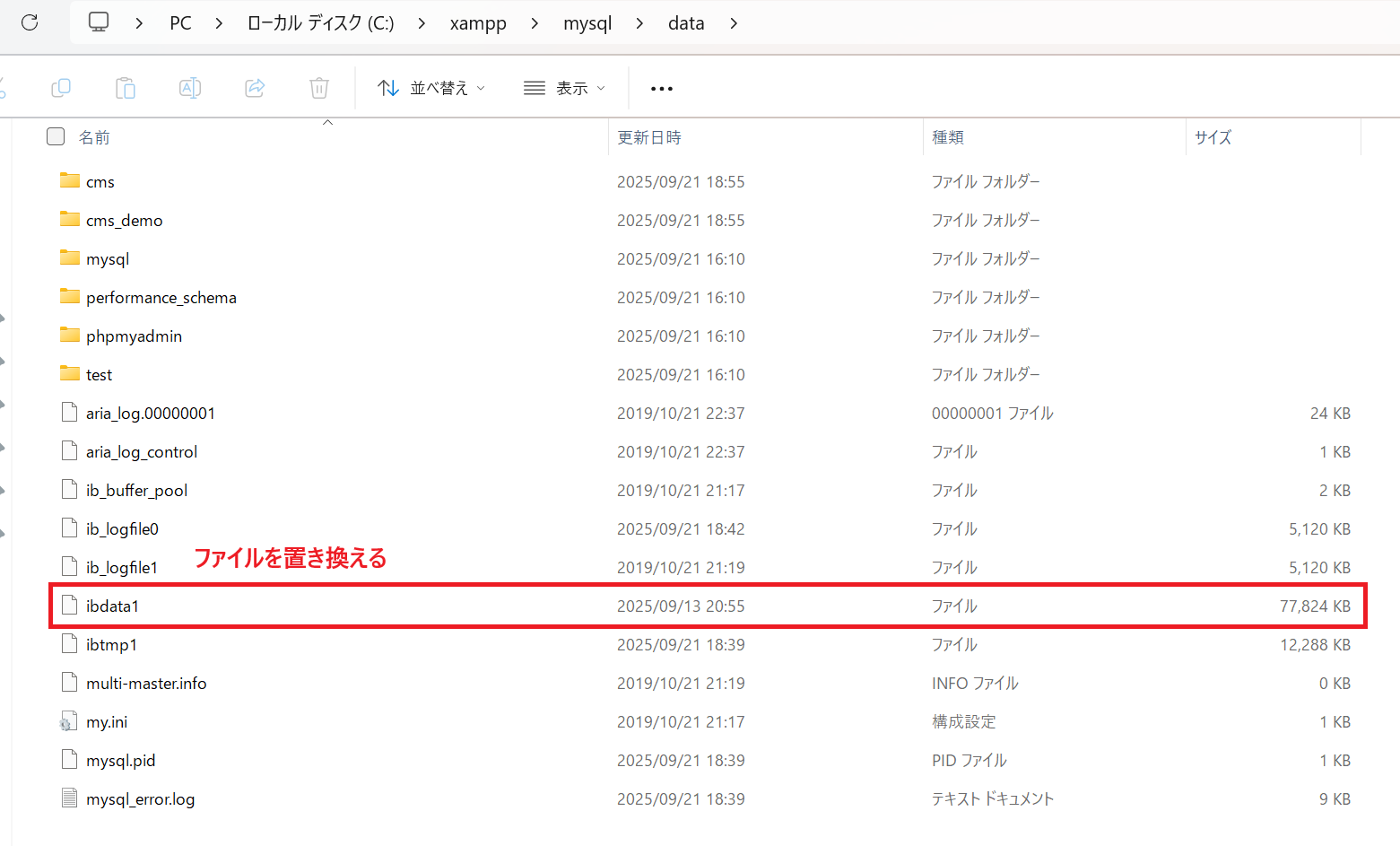Toggle the select-all checkbox beside 名前
The image size is (1400, 846).
(56, 136)
